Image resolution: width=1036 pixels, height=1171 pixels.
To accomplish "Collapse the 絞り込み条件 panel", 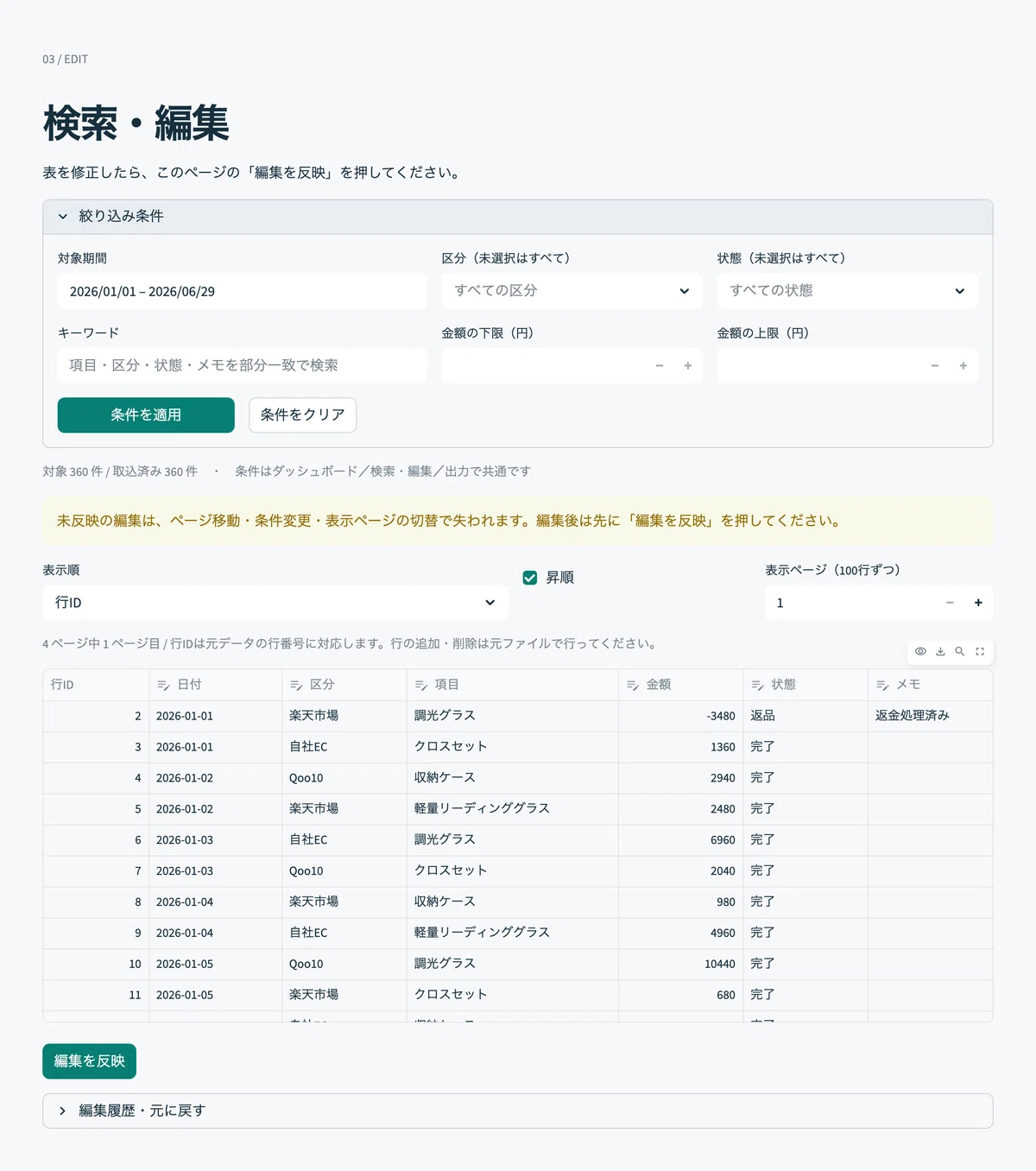I will 518,217.
